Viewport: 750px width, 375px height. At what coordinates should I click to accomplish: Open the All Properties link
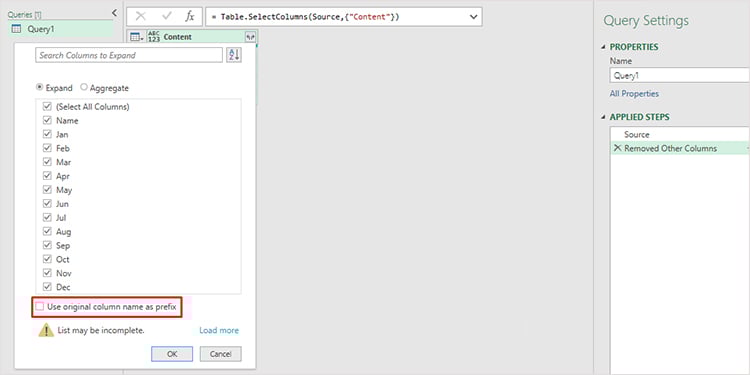(634, 94)
